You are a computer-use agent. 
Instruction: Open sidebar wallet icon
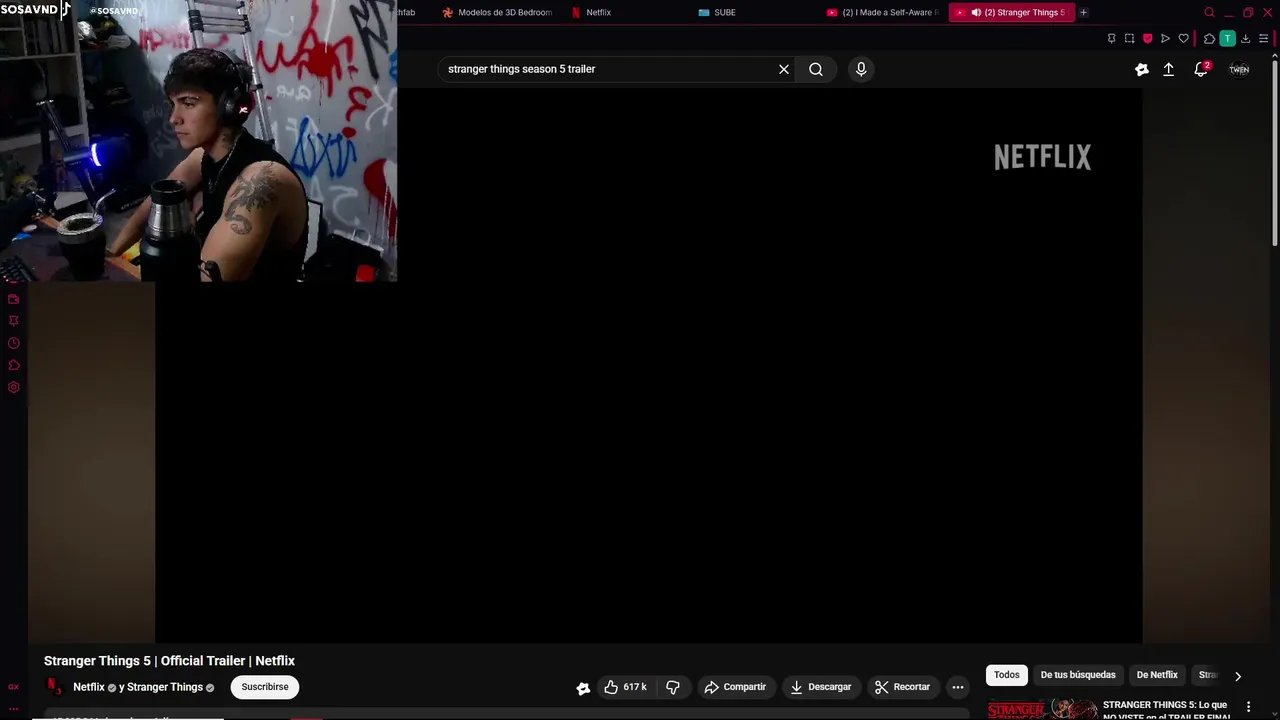pyautogui.click(x=13, y=299)
